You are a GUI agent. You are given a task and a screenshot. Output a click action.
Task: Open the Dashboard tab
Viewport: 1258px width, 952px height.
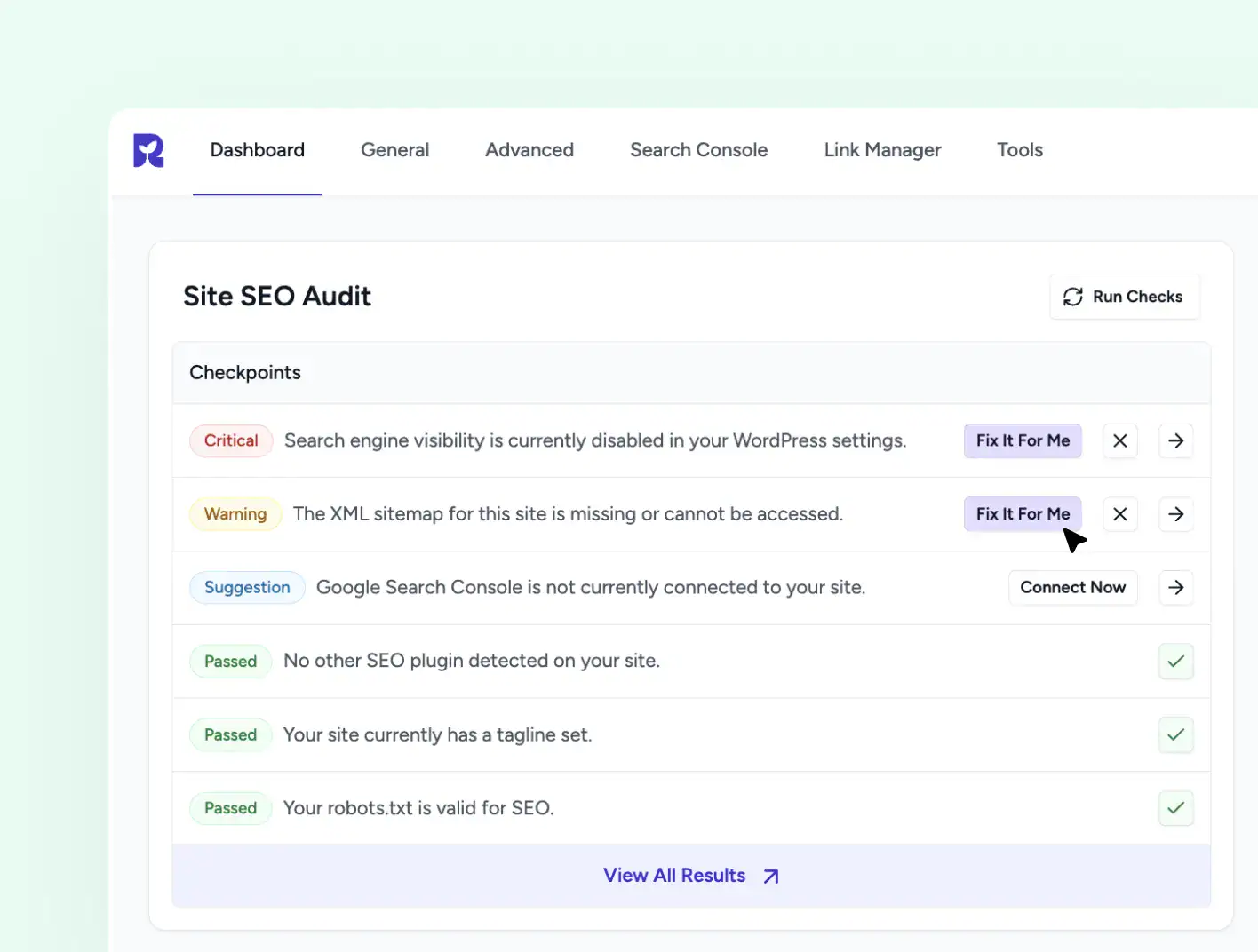coord(257,150)
